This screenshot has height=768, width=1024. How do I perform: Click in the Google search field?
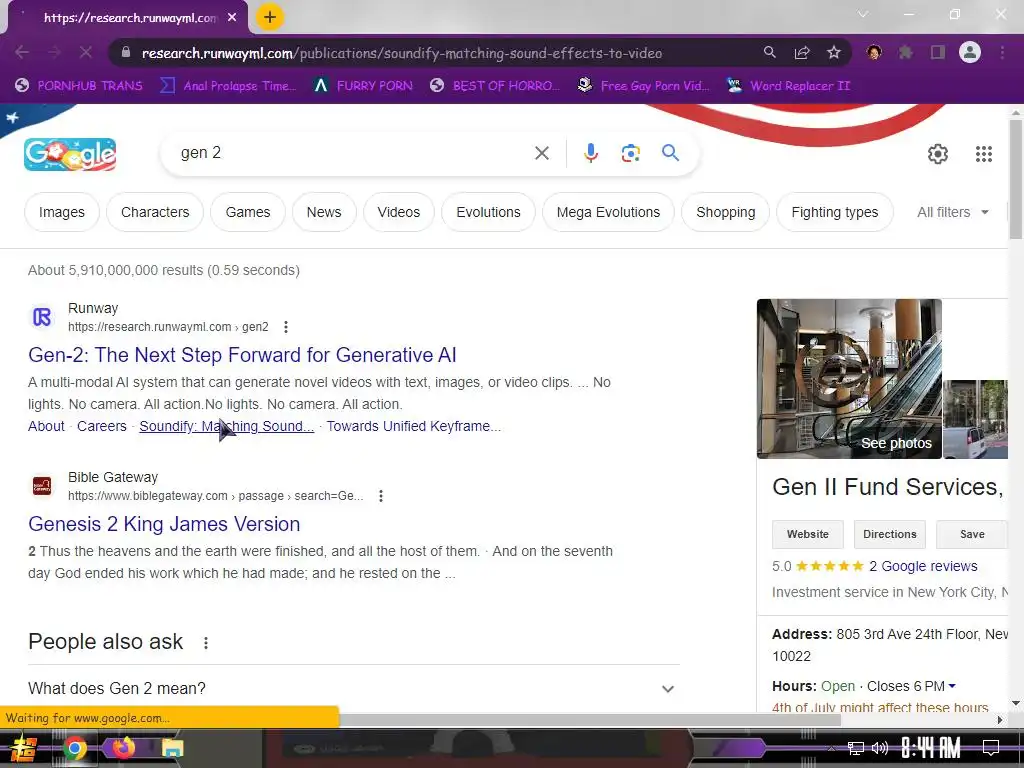coord(353,153)
